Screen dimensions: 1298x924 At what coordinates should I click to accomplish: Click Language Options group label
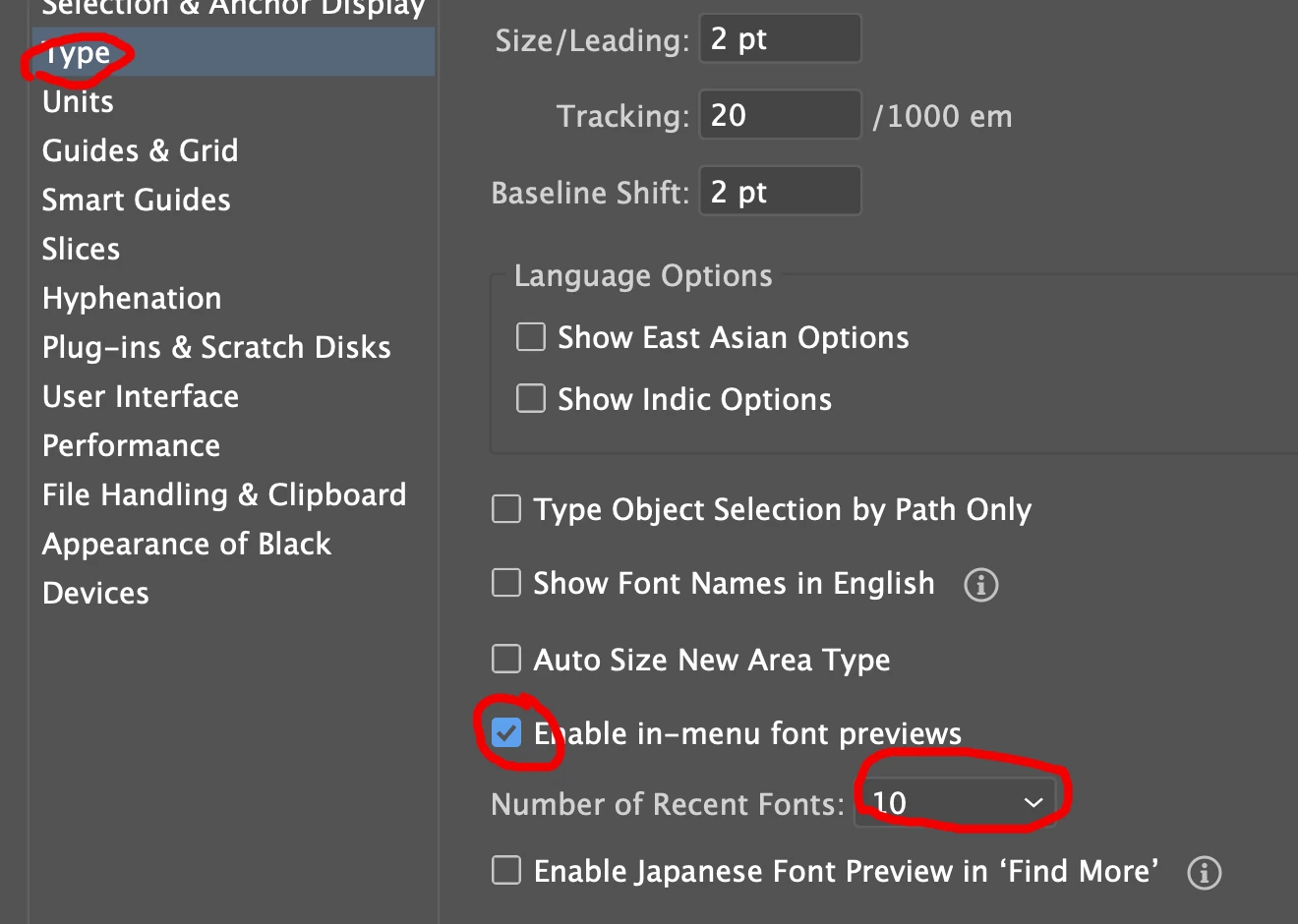643,276
